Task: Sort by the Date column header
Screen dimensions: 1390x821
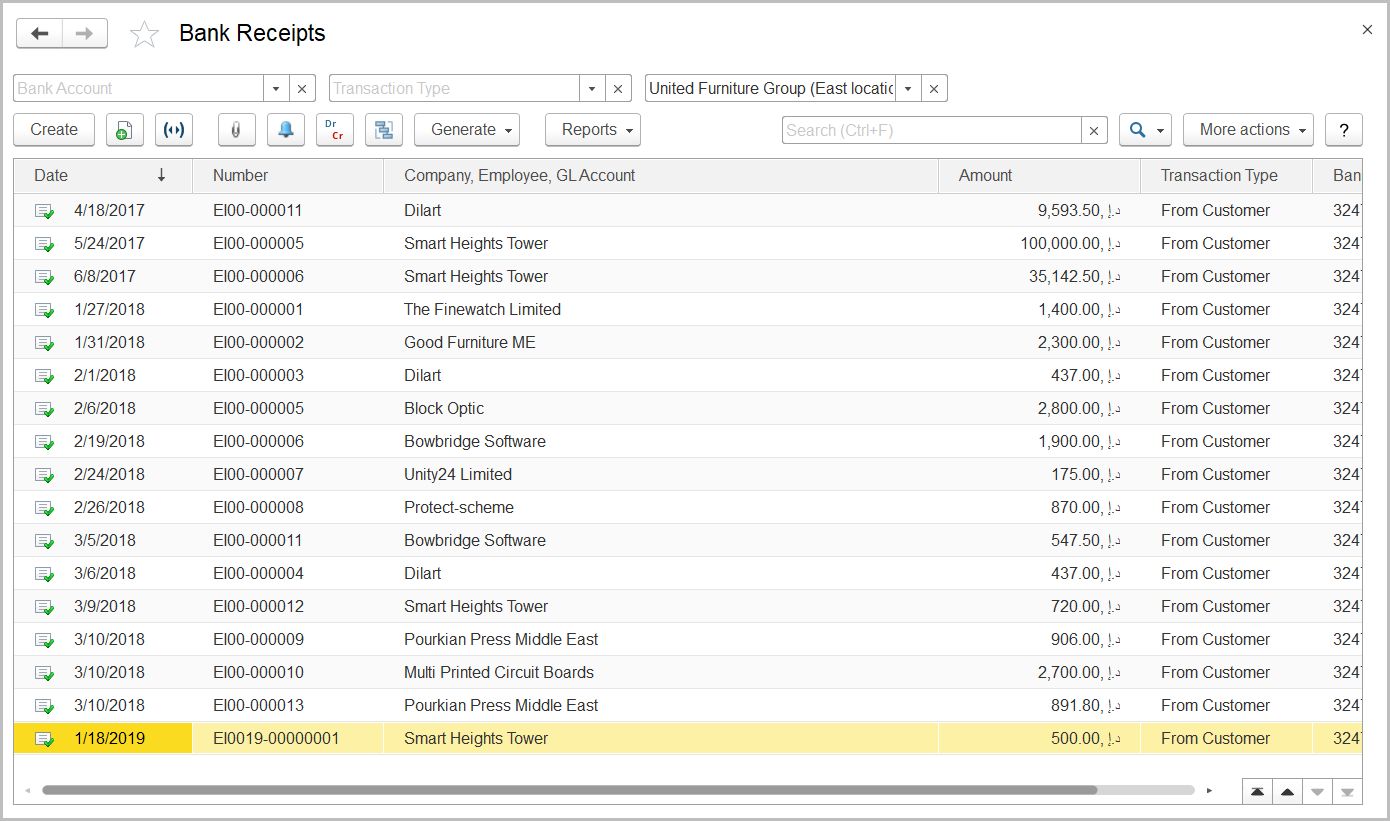Action: pos(103,176)
